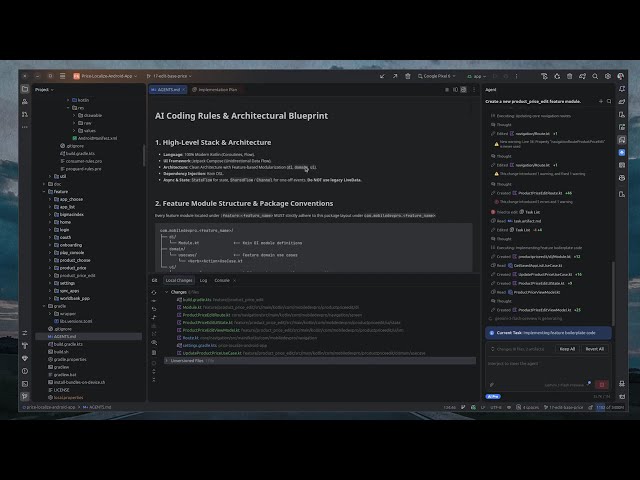
Task: Open navigation/Route.kt link in first Edited entry
Action: [x=533, y=133]
